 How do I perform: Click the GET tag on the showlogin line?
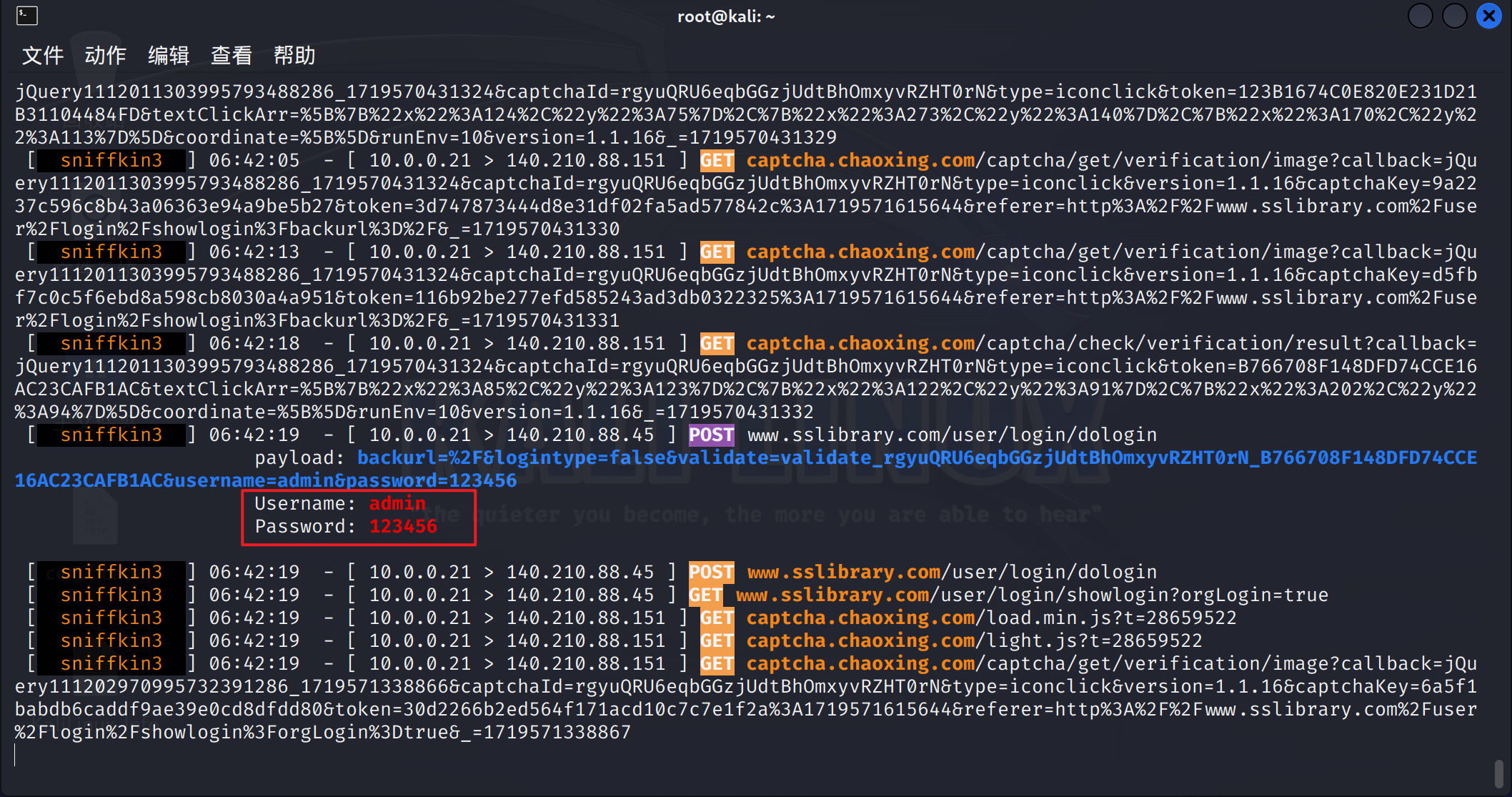705,595
